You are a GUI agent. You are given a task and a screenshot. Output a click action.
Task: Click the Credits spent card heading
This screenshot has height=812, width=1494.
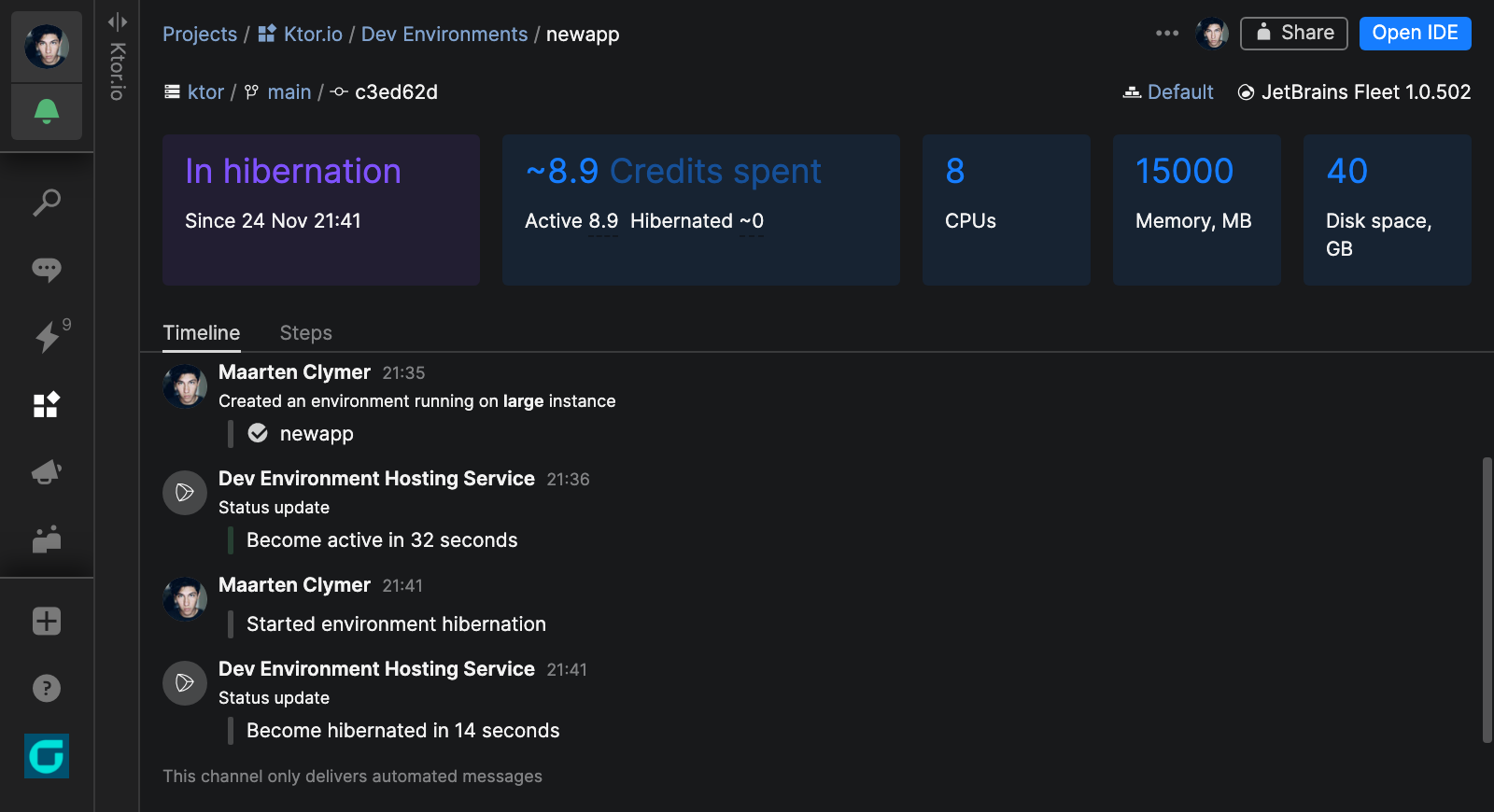673,172
